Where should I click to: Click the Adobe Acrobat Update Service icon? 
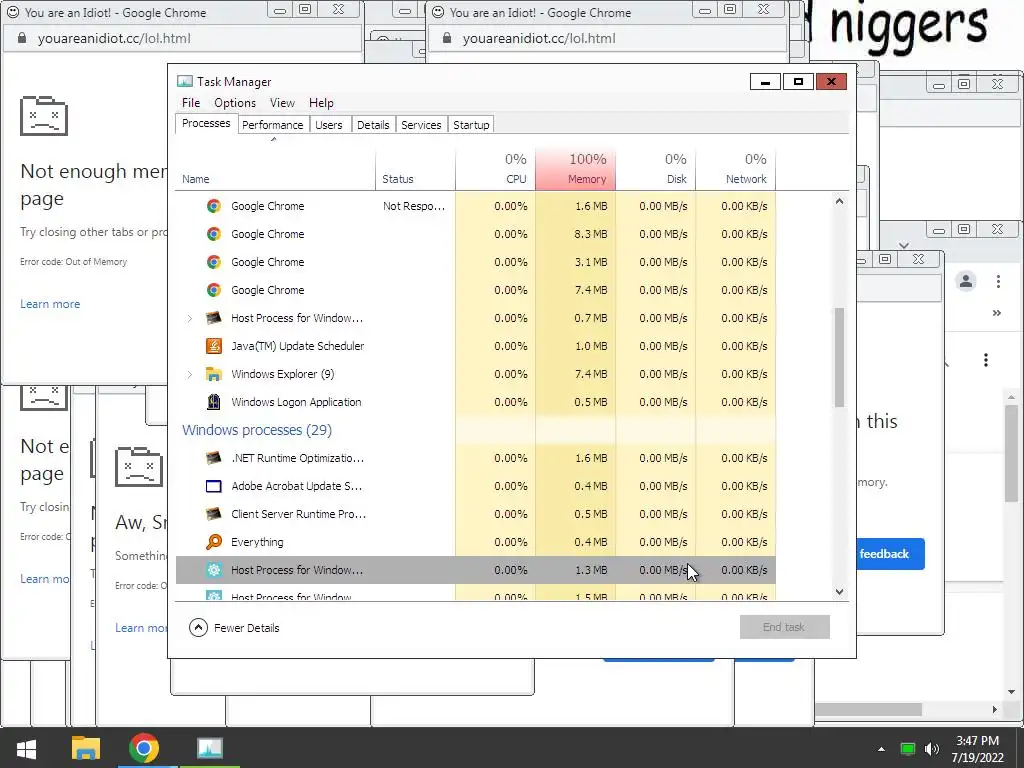(214, 487)
